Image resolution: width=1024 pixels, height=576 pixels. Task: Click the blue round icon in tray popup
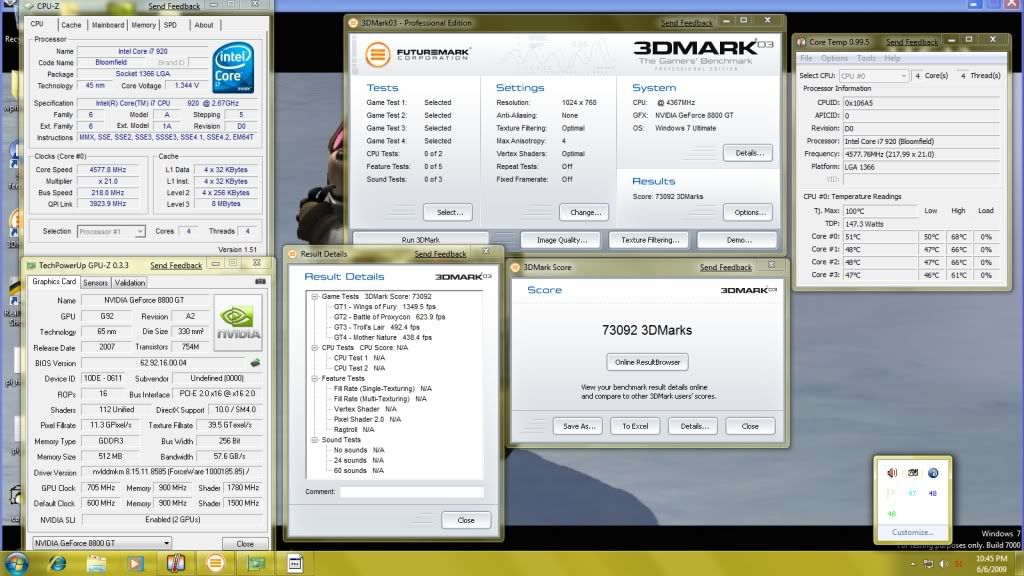pyautogui.click(x=933, y=472)
